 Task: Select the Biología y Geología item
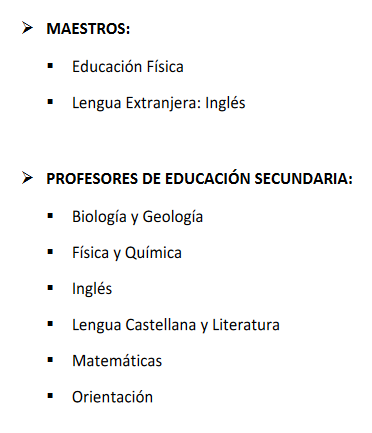137,217
